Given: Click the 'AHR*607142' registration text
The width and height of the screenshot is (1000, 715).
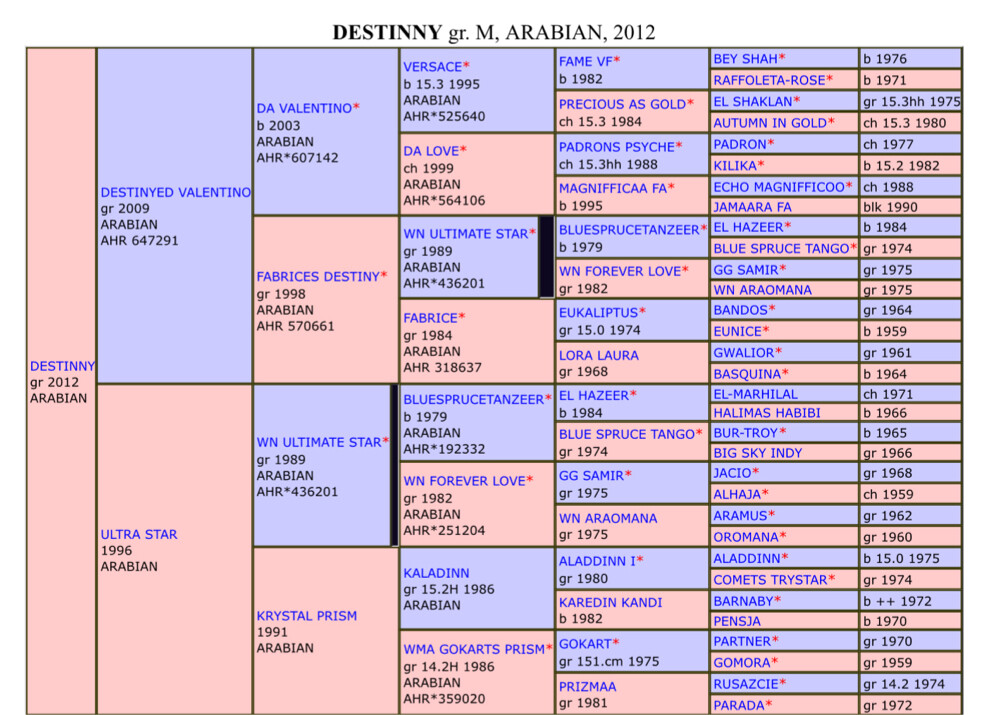Looking at the screenshot, I should (x=297, y=158).
